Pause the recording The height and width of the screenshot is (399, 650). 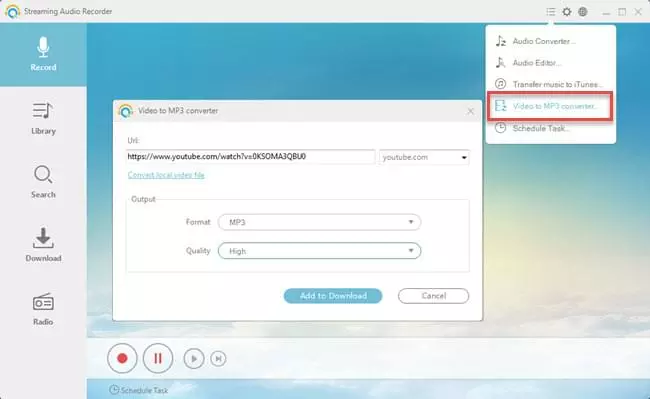click(x=158, y=358)
